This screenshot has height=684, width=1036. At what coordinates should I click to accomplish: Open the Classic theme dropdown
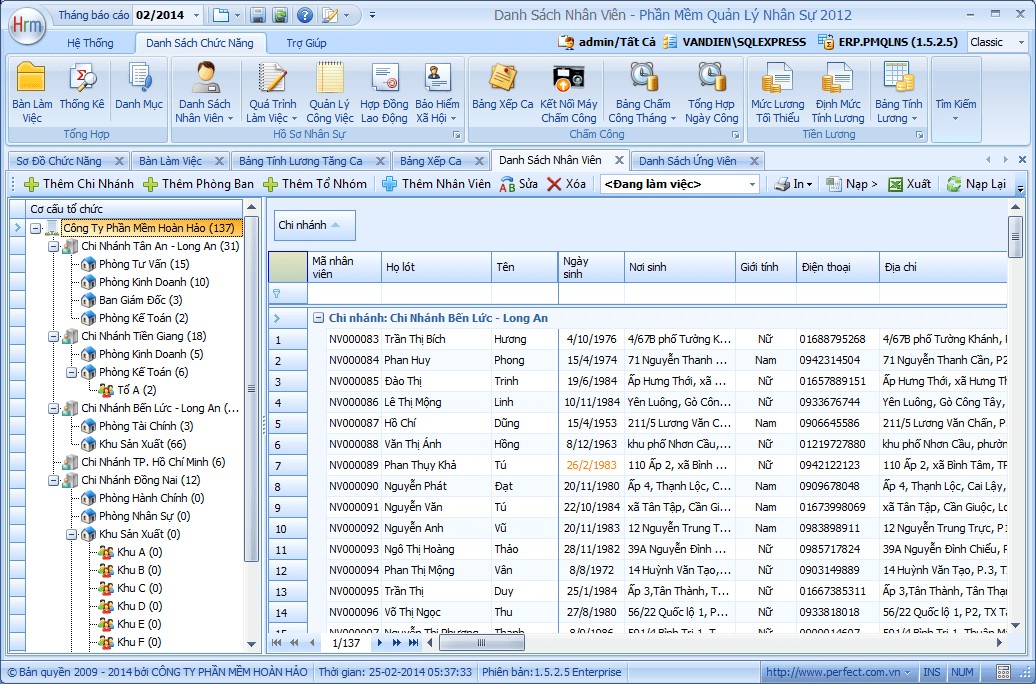point(1021,42)
